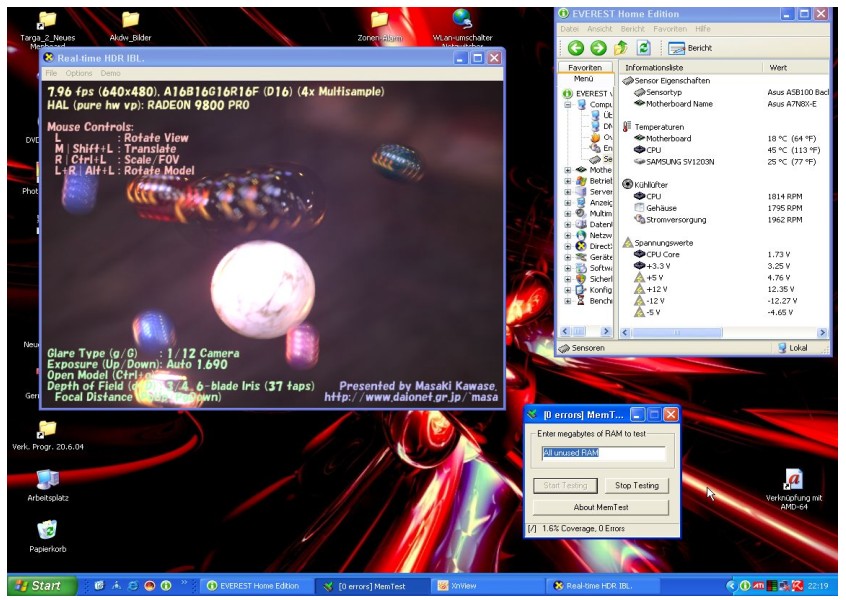The height and width of the screenshot is (600, 846).
Task: Click horizontal scrollbar thumb in EVEREST info list
Action: click(x=677, y=332)
